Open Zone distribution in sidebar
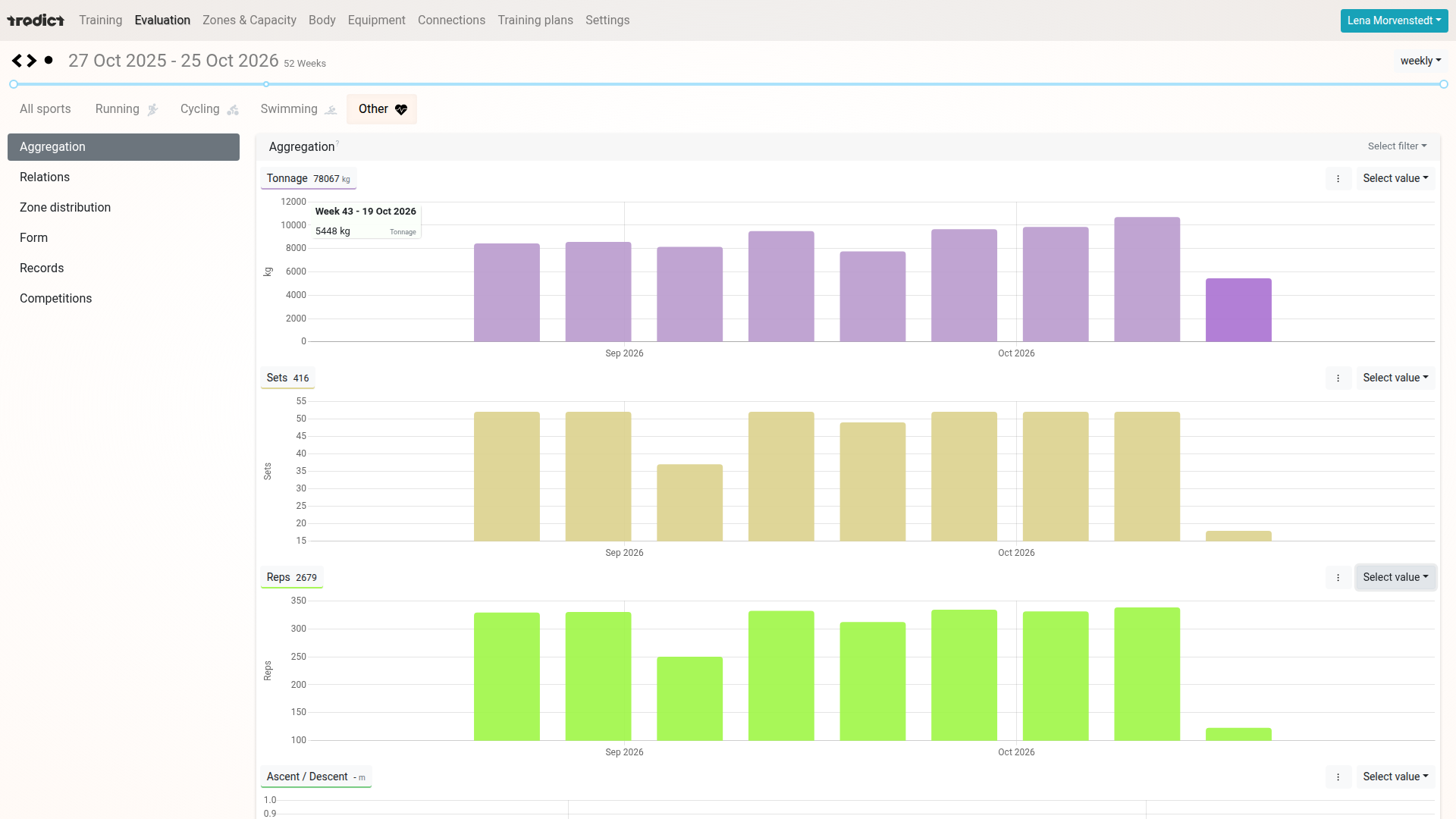The image size is (1456, 819). (124, 208)
